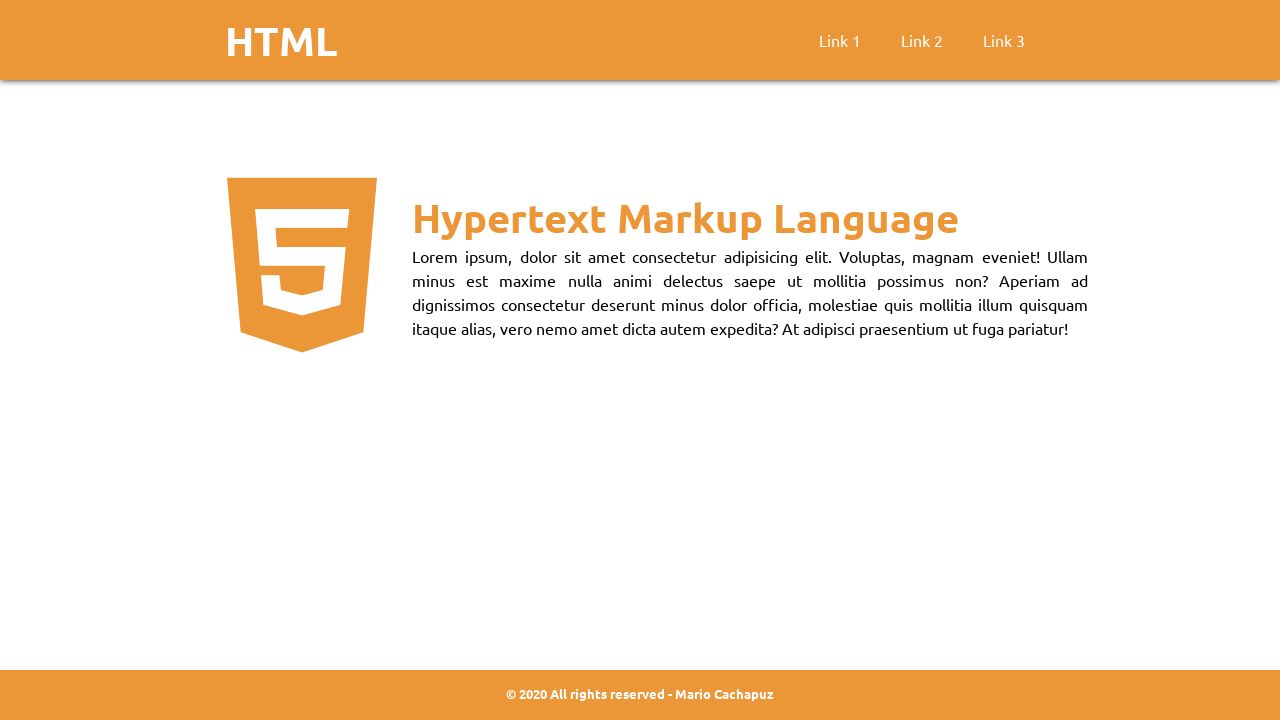Click the orange footer bar background
The image size is (1280, 720).
click(200, 693)
